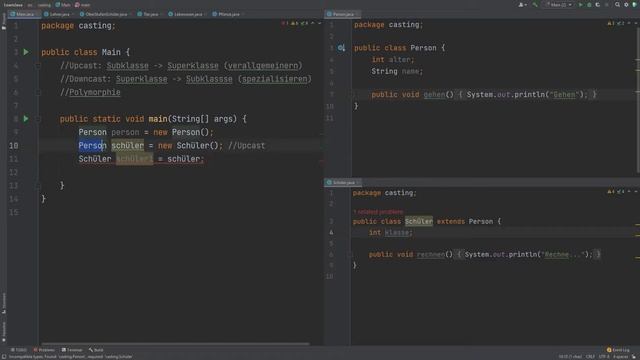640x360 pixels.
Task: Click the Build hammer icon
Action: tap(535, 5)
